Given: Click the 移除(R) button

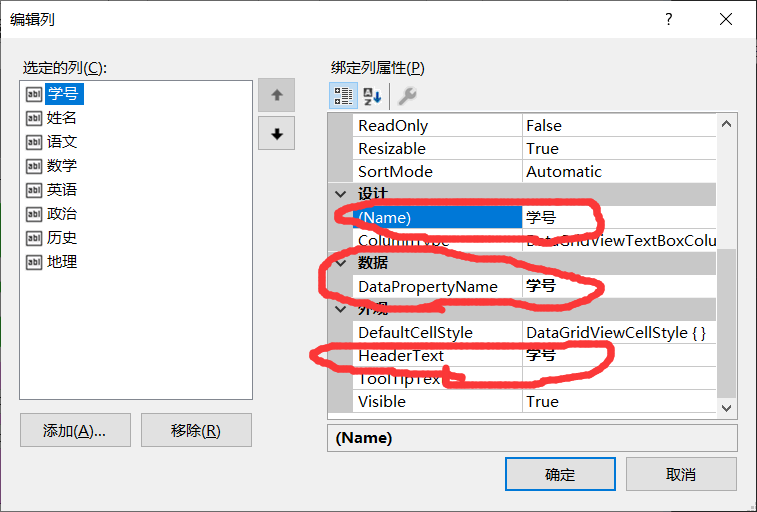Looking at the screenshot, I should point(196,430).
